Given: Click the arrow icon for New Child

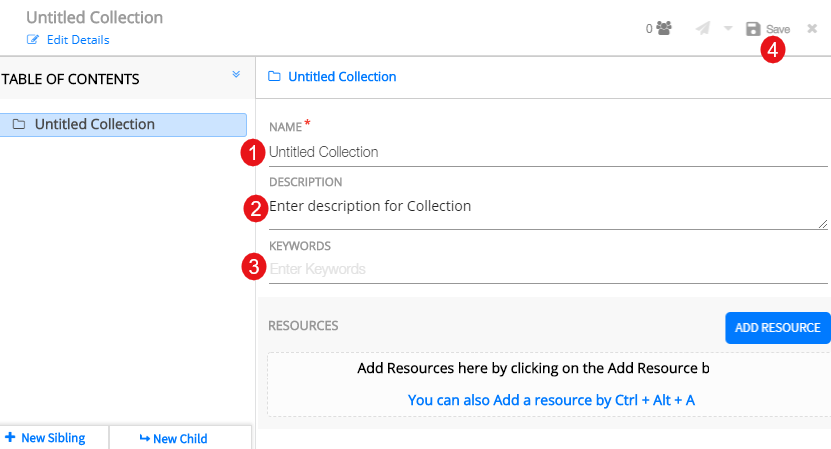Looking at the screenshot, I should point(144,438).
